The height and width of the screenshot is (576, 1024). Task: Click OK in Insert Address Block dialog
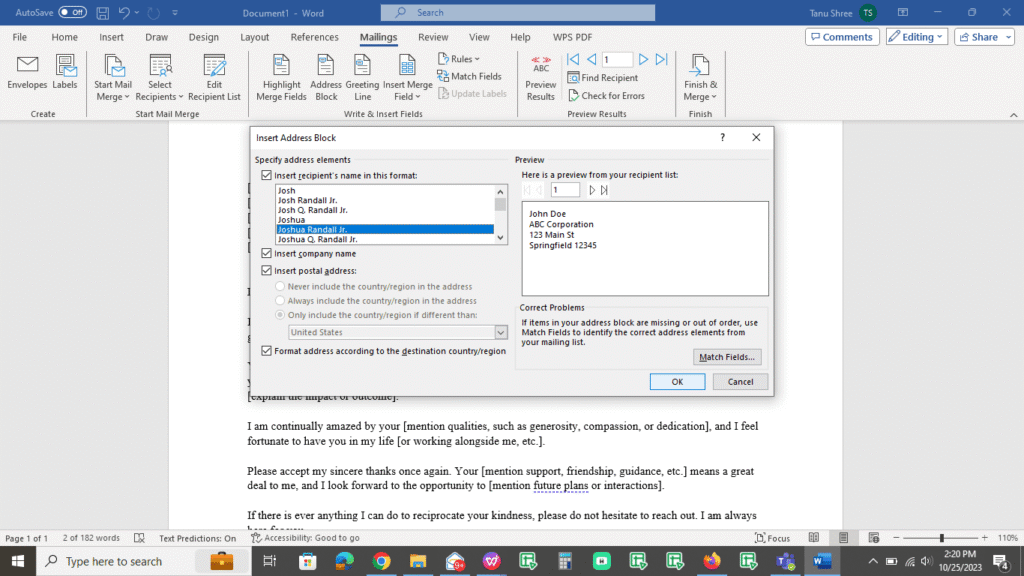coord(677,381)
